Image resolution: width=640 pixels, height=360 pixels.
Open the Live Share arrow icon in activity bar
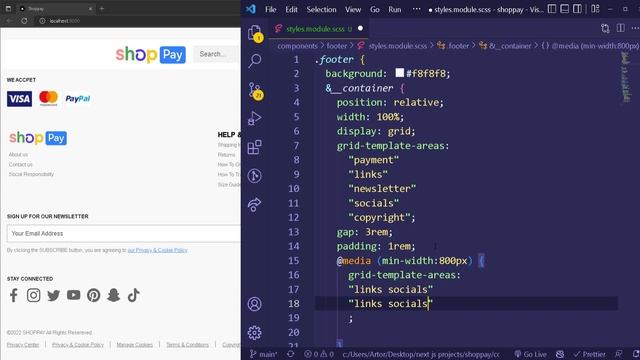point(255,204)
